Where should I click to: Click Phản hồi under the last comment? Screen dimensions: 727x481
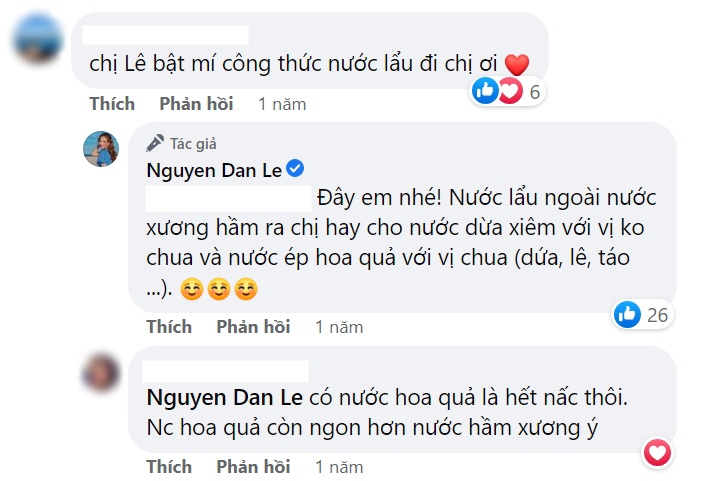(x=253, y=467)
